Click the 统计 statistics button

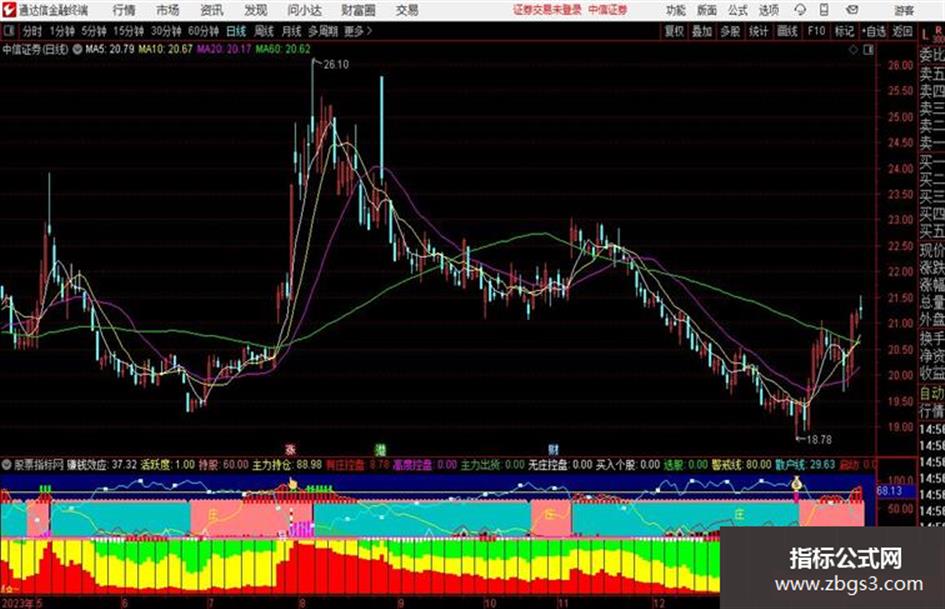(759, 31)
